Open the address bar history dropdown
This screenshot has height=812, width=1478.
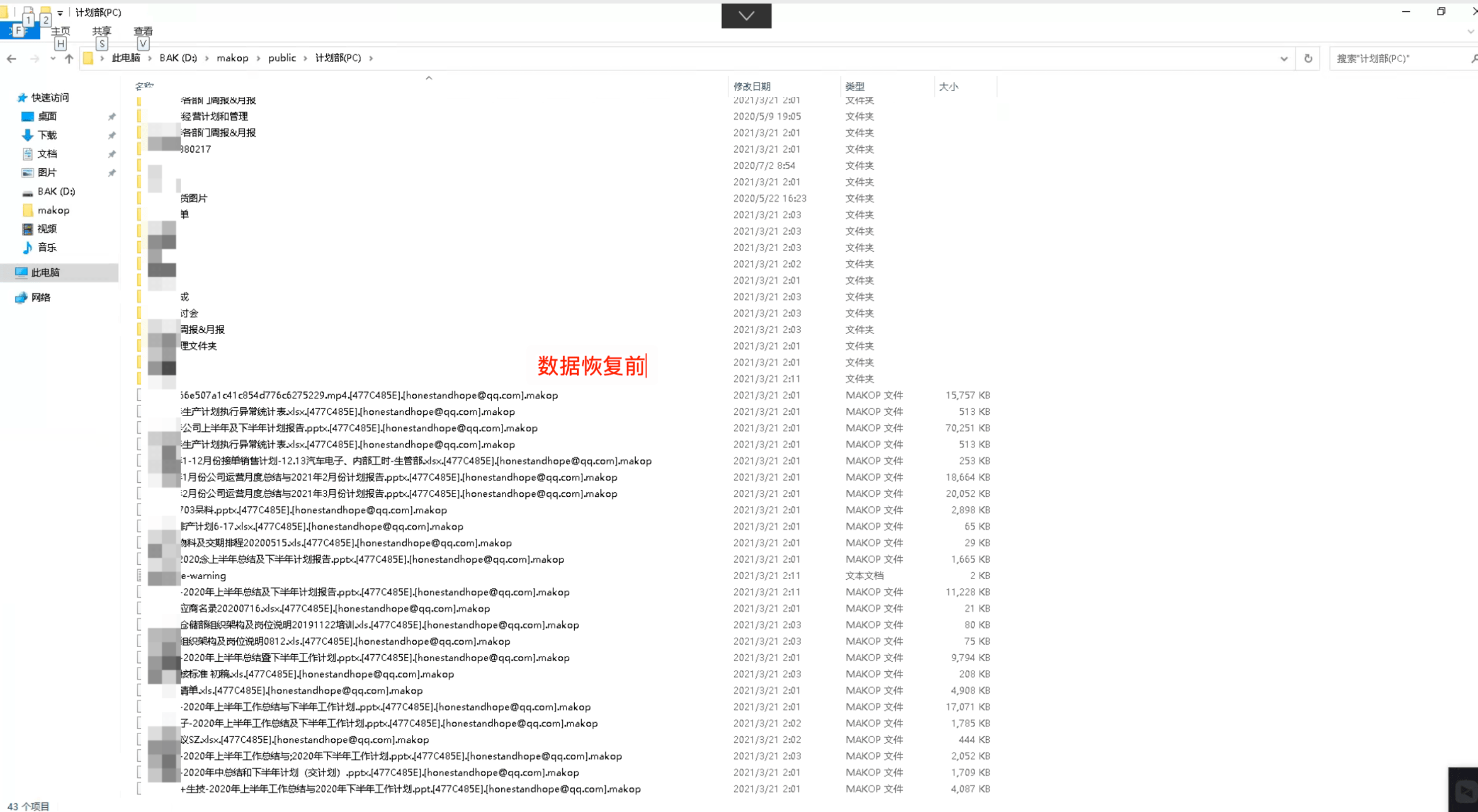pyautogui.click(x=1284, y=58)
